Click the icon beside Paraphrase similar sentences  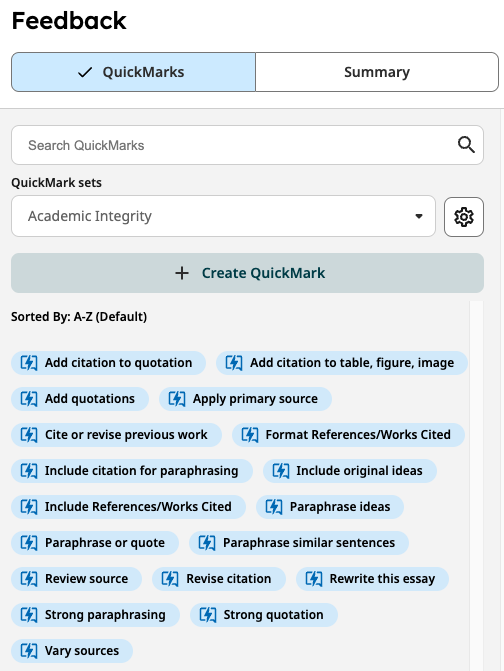(x=207, y=543)
